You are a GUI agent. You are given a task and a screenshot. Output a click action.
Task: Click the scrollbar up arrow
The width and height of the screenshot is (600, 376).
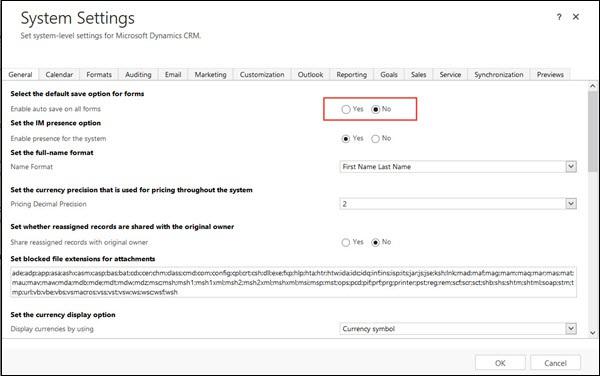[593, 86]
